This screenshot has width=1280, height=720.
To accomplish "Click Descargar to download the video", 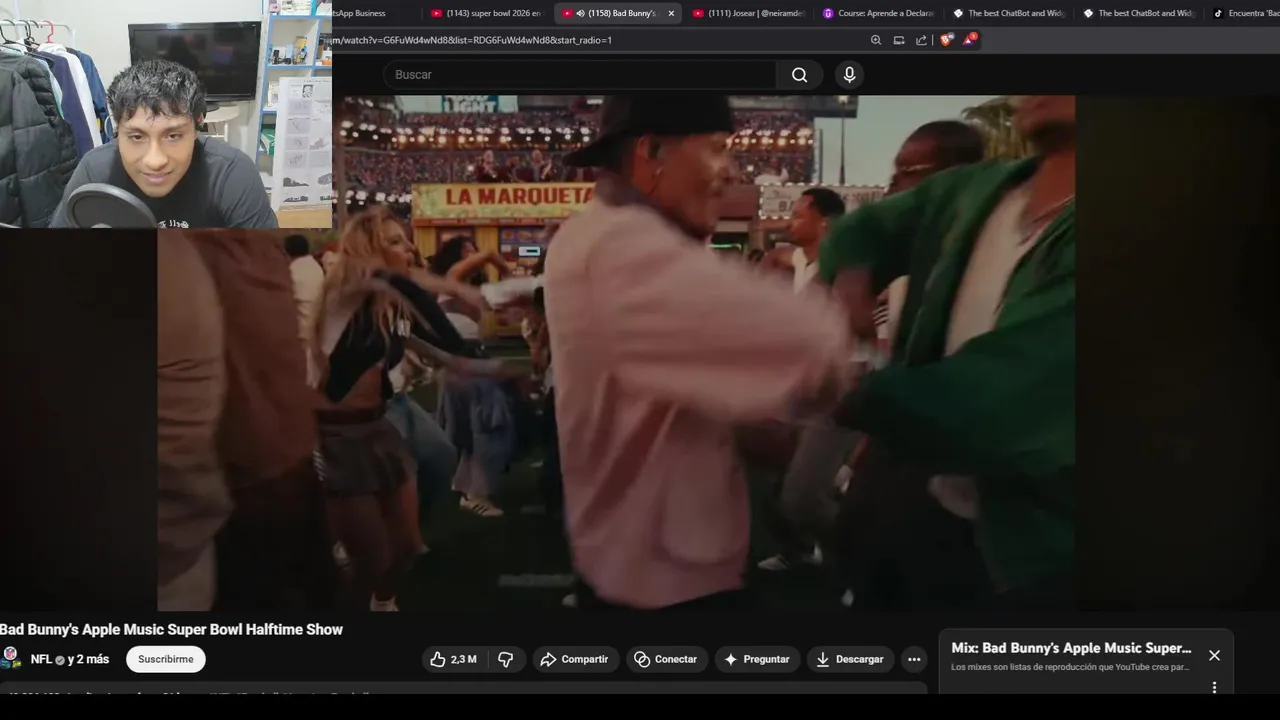I will coord(850,659).
